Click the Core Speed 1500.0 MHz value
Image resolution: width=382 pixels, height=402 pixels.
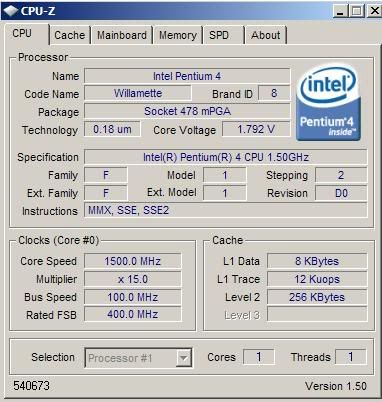tap(133, 261)
